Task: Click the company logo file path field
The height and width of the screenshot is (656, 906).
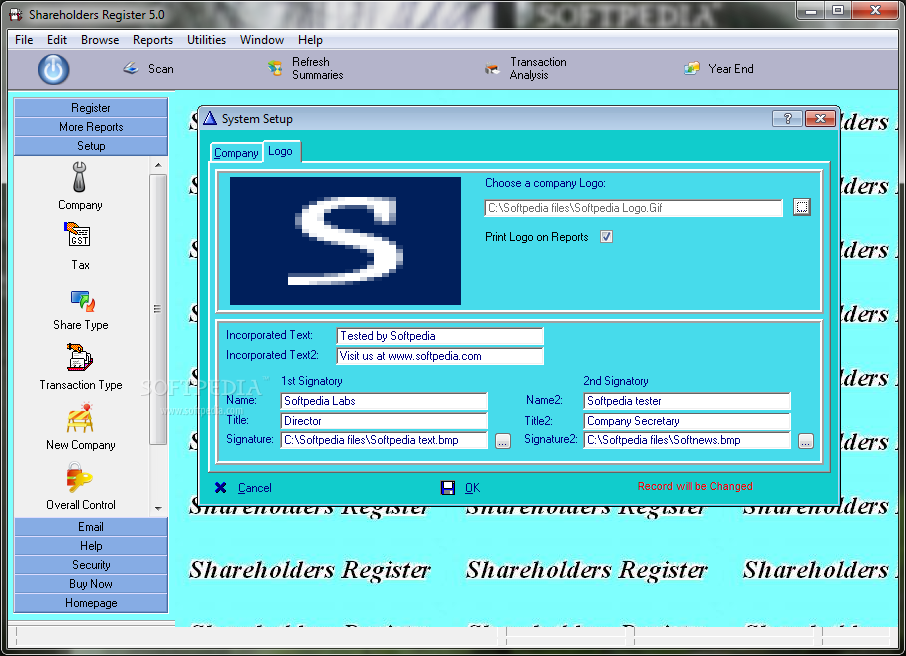Action: click(x=633, y=208)
